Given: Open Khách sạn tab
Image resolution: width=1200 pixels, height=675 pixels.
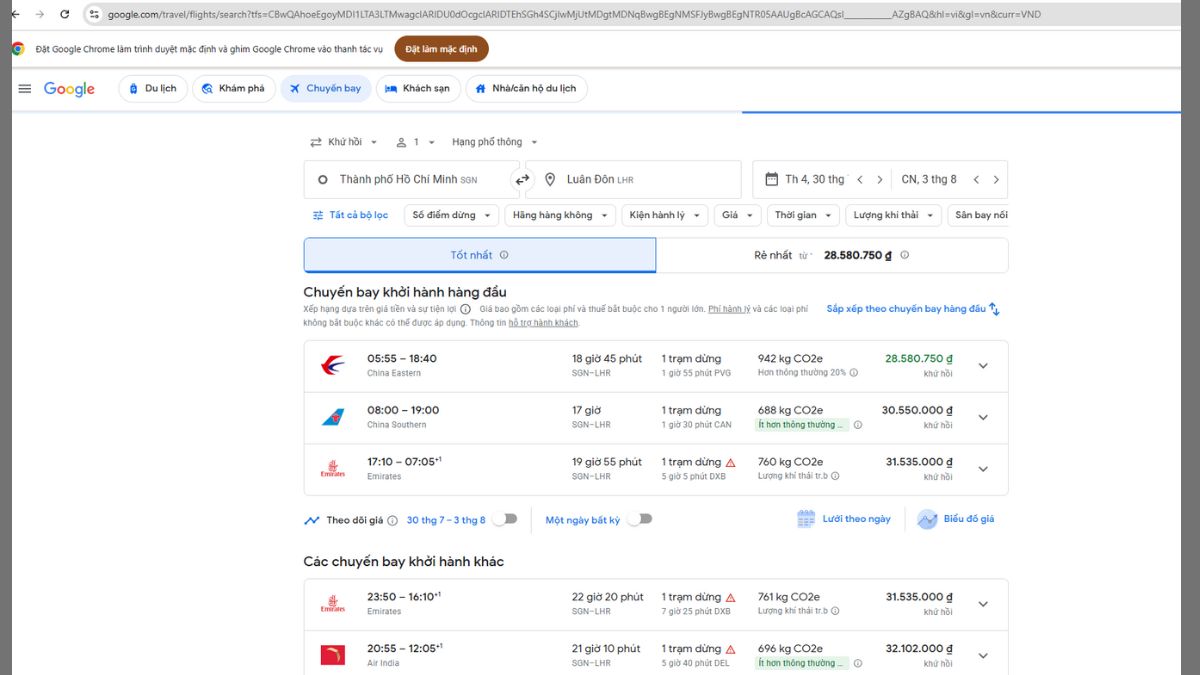Looking at the screenshot, I should pyautogui.click(x=418, y=89).
